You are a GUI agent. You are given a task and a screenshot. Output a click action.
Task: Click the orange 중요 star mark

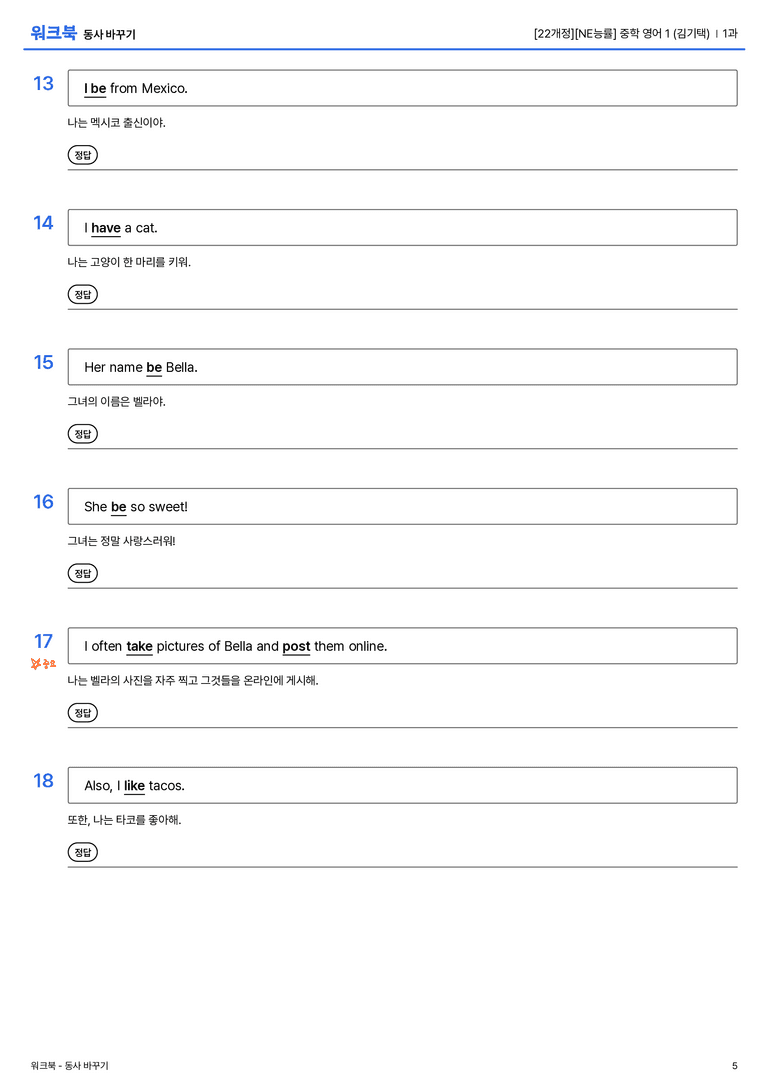[43, 664]
